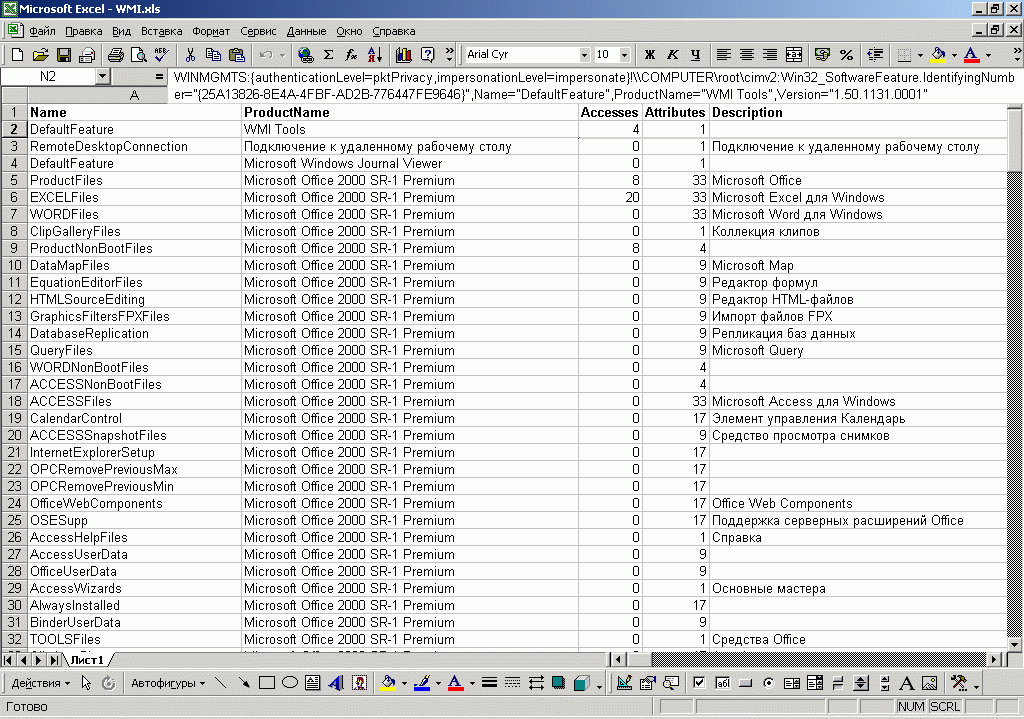This screenshot has width=1024, height=719.
Task: Open 3-D effects for shape
Action: coord(581,683)
